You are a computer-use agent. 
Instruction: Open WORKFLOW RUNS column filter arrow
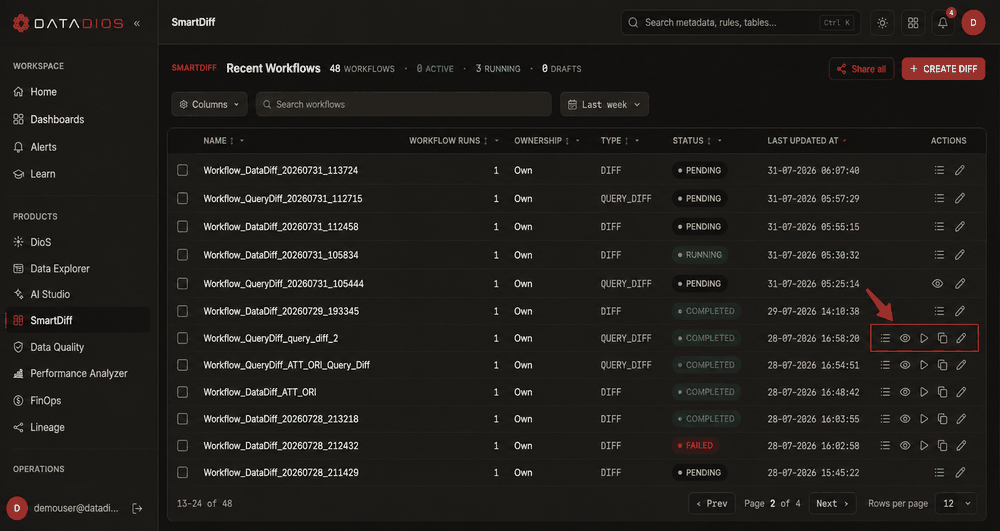(496, 141)
